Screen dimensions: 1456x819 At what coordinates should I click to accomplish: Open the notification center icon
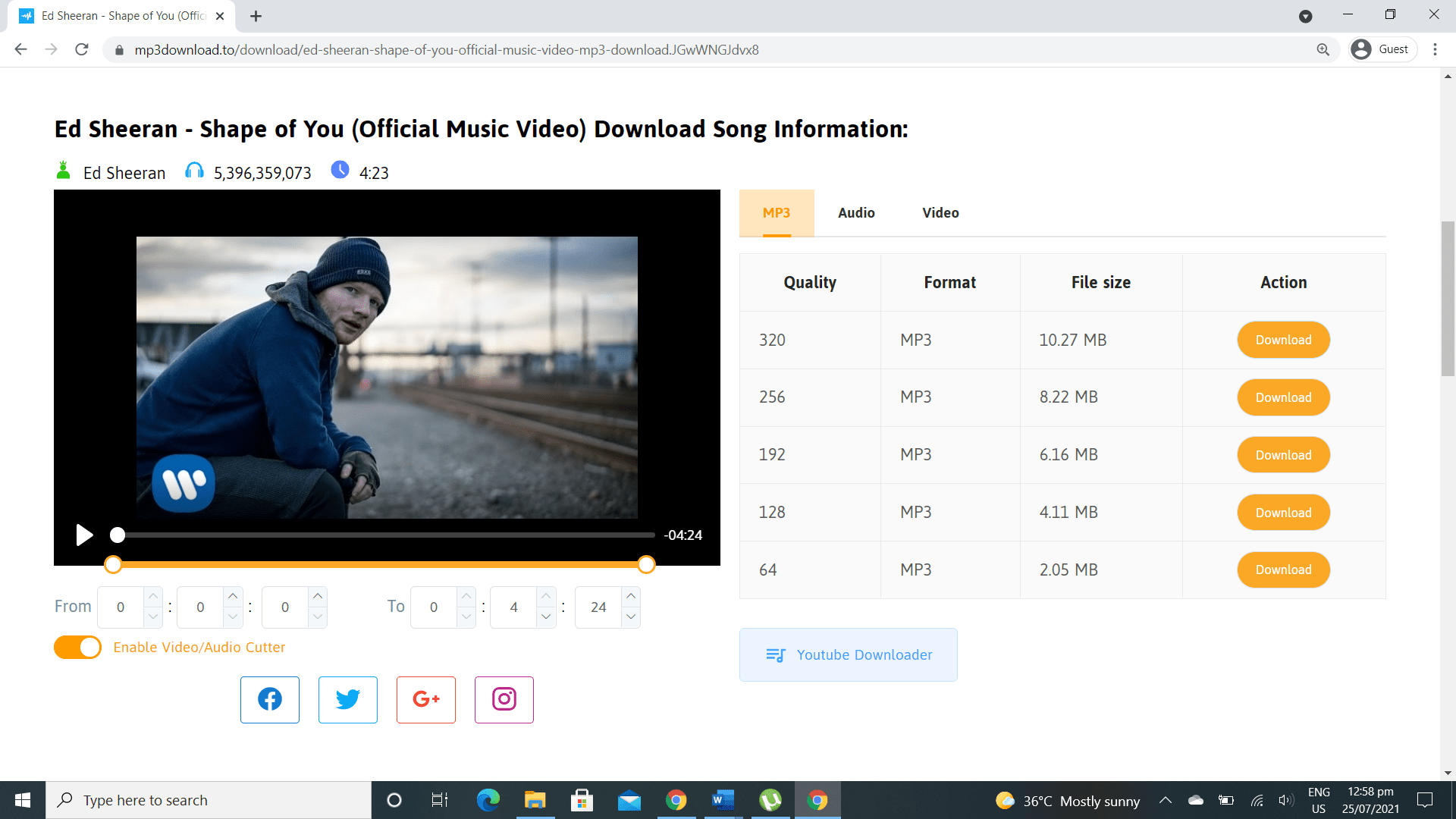(1425, 800)
